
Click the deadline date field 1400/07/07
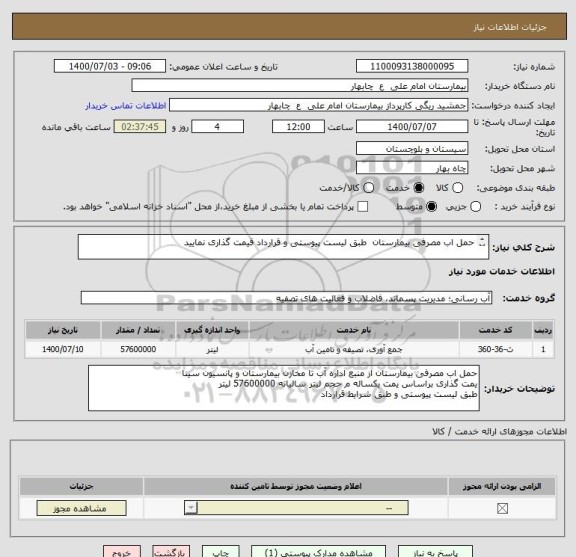pyautogui.click(x=412, y=127)
